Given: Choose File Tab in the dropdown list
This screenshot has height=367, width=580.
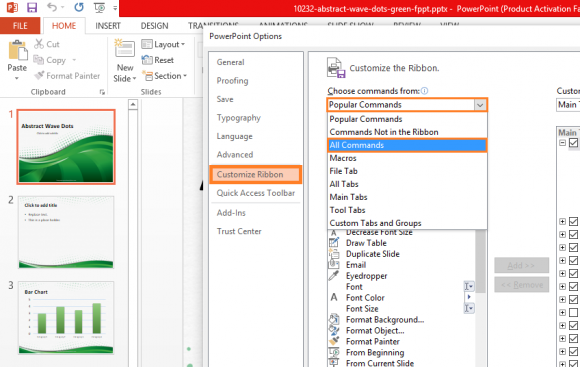Looking at the screenshot, I should click(x=407, y=171).
